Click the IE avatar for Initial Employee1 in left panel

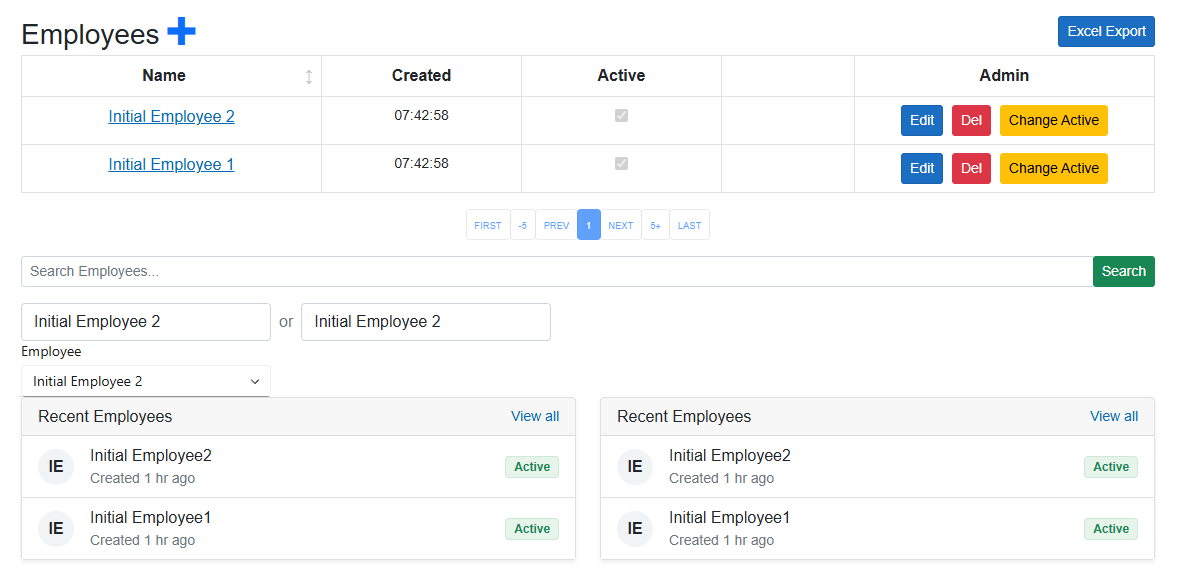[x=56, y=528]
